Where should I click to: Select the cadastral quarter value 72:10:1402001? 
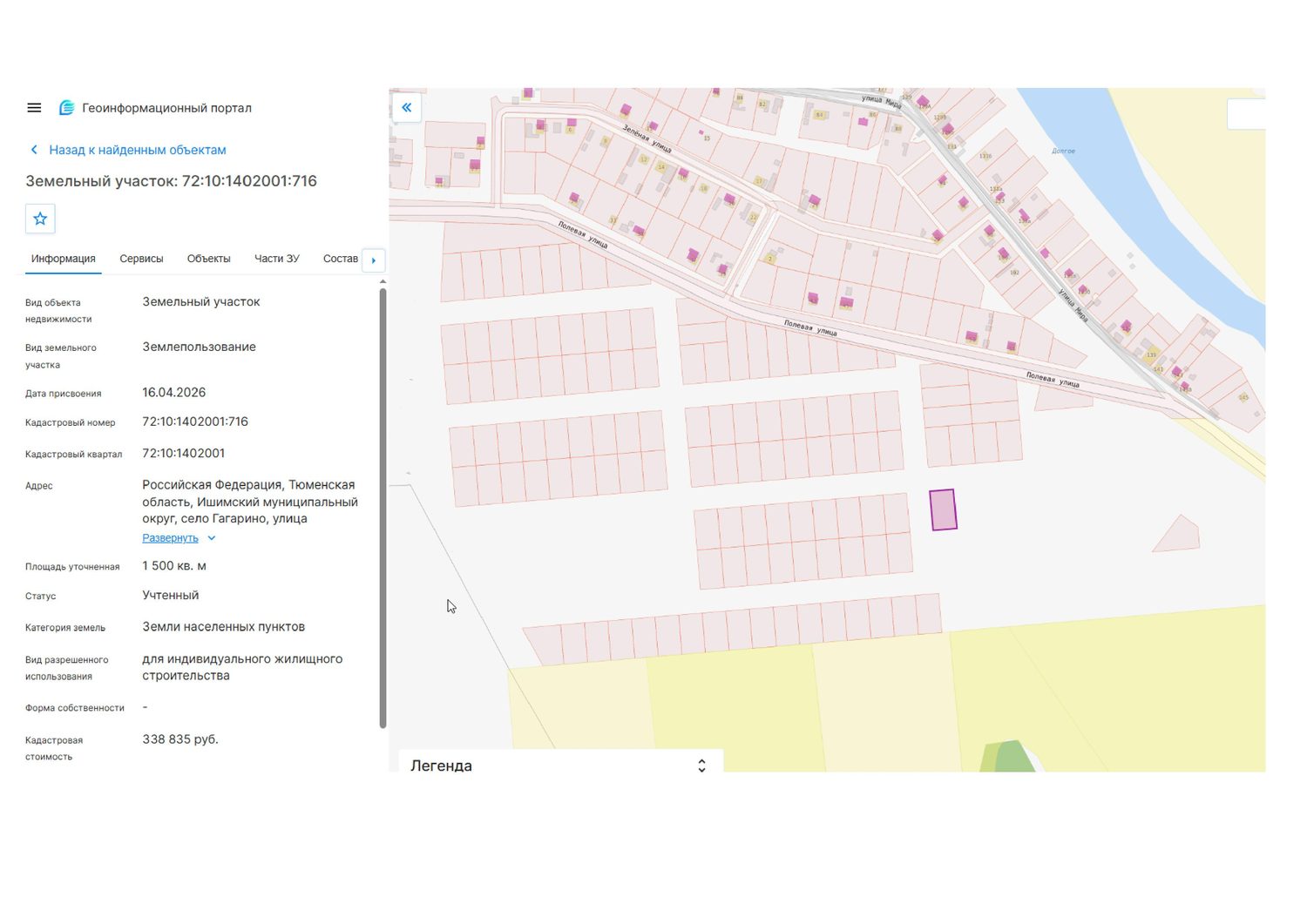pyautogui.click(x=184, y=453)
